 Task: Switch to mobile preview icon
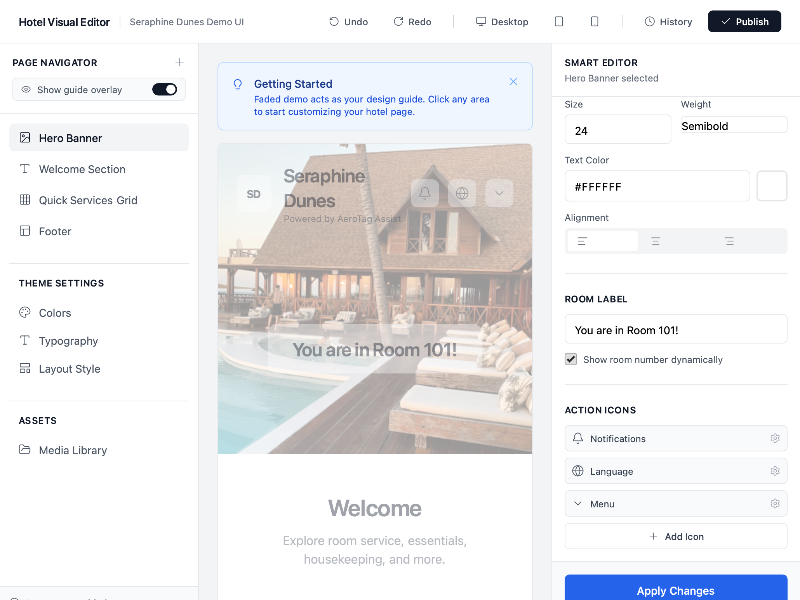(594, 21)
